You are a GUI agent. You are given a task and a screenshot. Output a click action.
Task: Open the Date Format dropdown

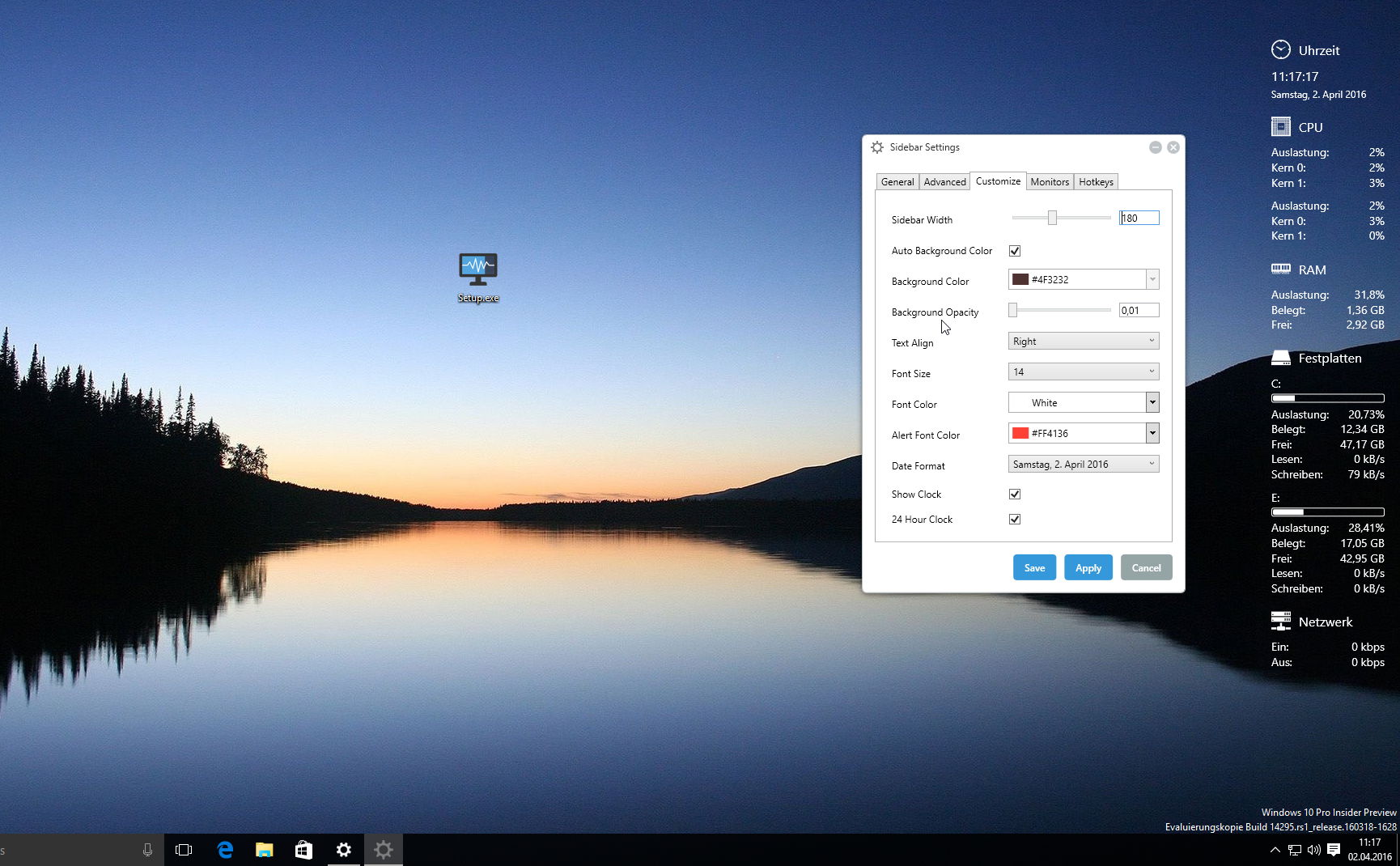(x=1084, y=465)
